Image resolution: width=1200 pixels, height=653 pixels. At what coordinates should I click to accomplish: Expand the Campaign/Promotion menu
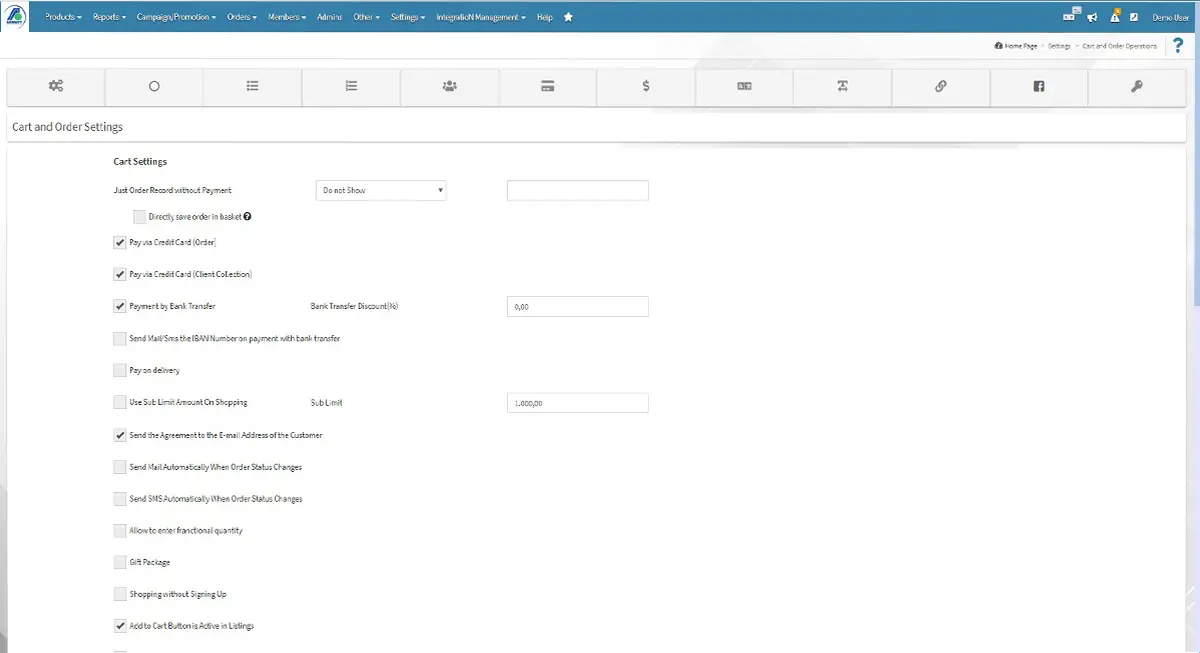coord(176,17)
